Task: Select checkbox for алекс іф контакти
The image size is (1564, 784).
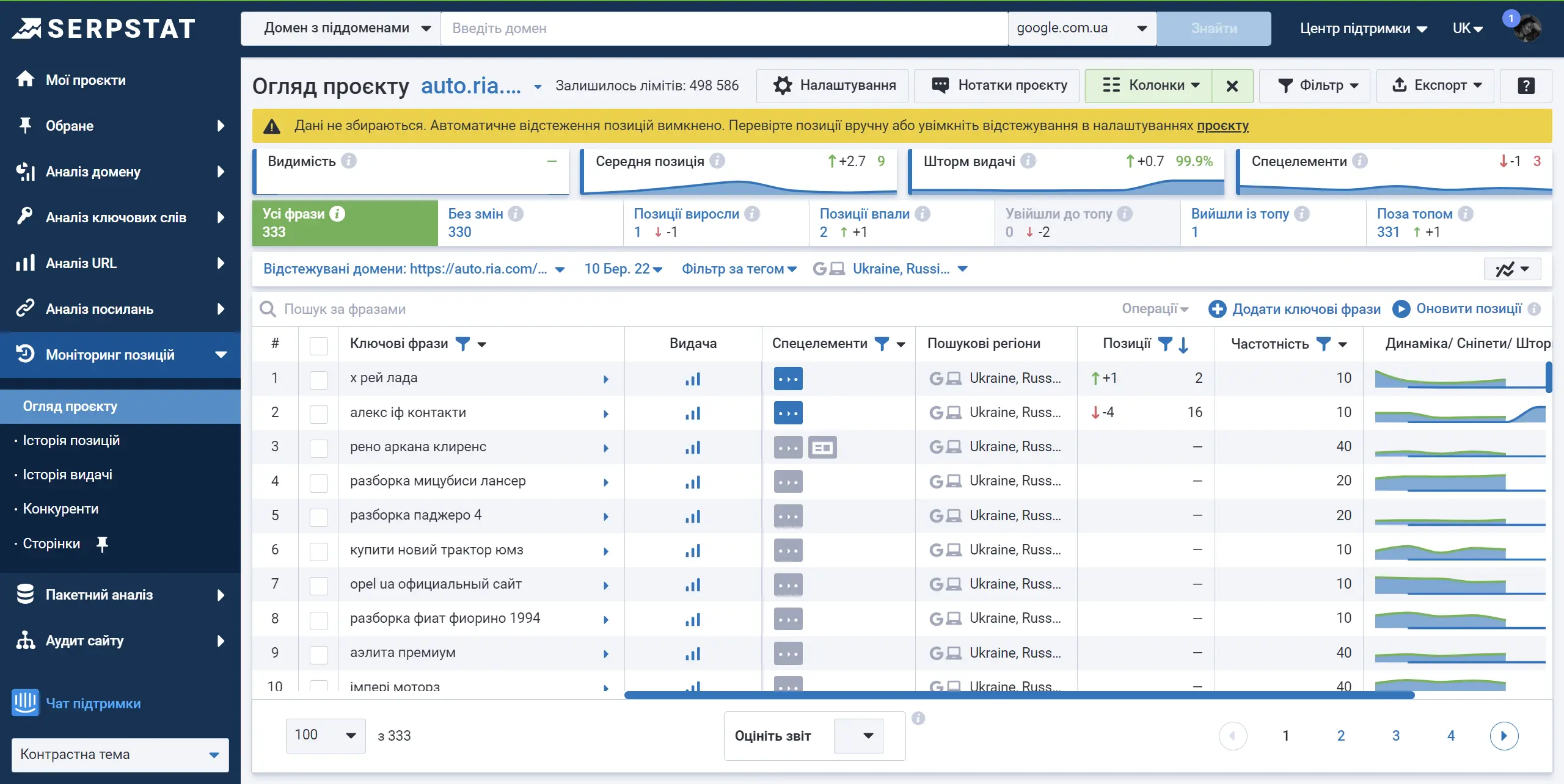Action: 318,414
